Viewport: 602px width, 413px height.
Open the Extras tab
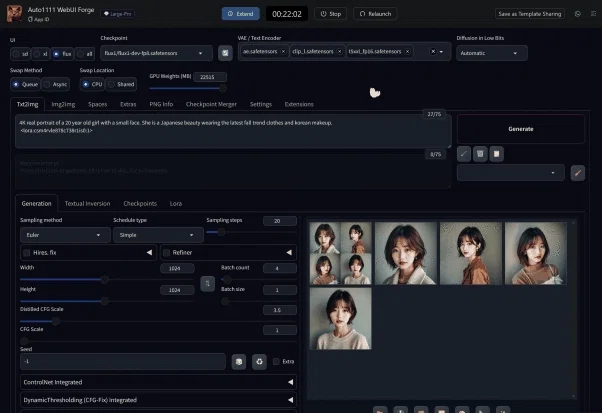pyautogui.click(x=128, y=104)
